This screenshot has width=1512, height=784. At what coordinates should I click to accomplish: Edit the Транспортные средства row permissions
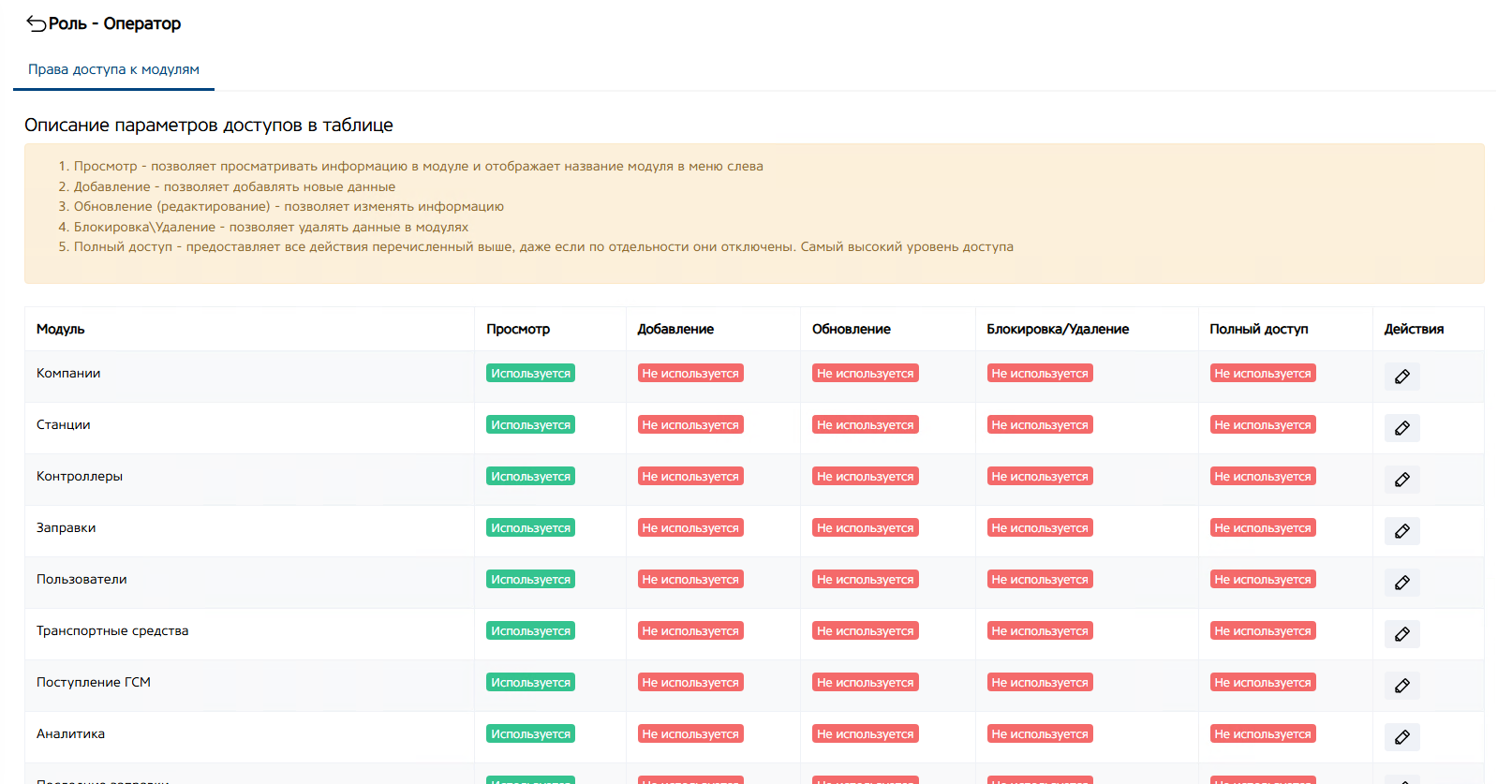(1401, 634)
